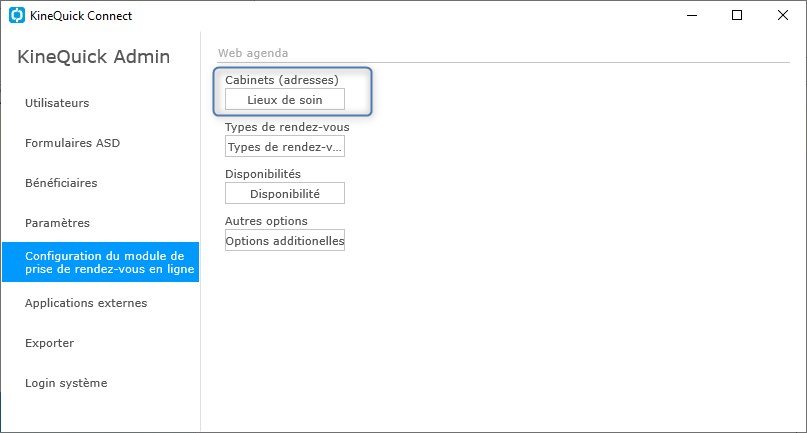
Task: Open the Types de rendez-v... button
Action: pos(285,147)
